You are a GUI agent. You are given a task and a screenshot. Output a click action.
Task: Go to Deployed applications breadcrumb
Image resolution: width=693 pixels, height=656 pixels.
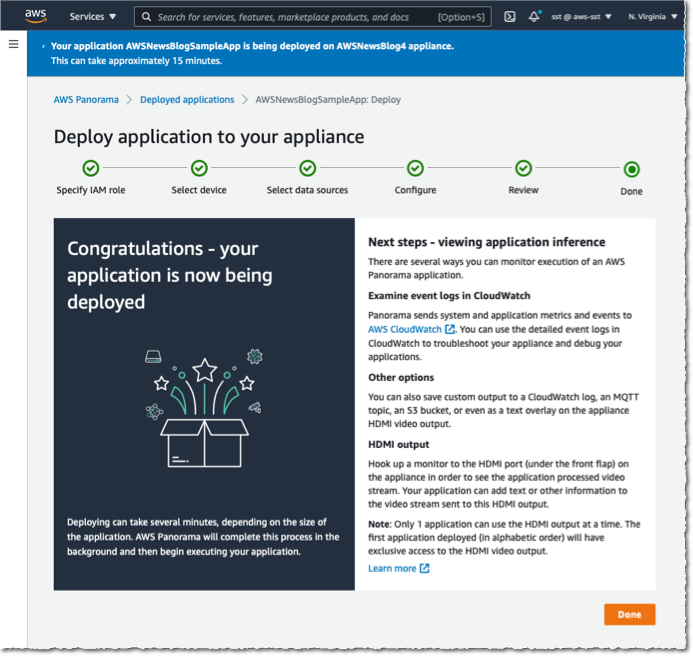187,99
